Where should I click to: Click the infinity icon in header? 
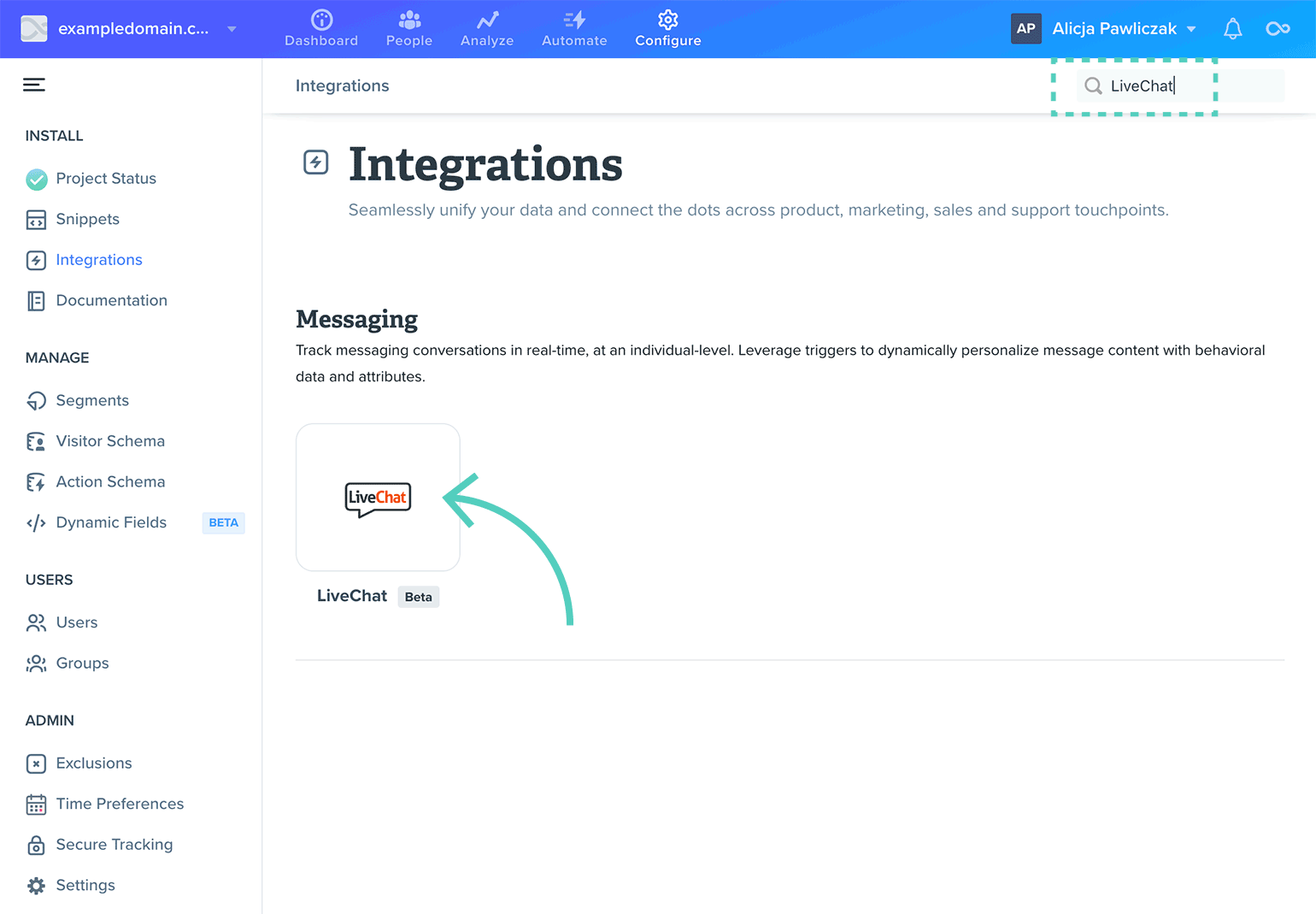click(x=1278, y=29)
